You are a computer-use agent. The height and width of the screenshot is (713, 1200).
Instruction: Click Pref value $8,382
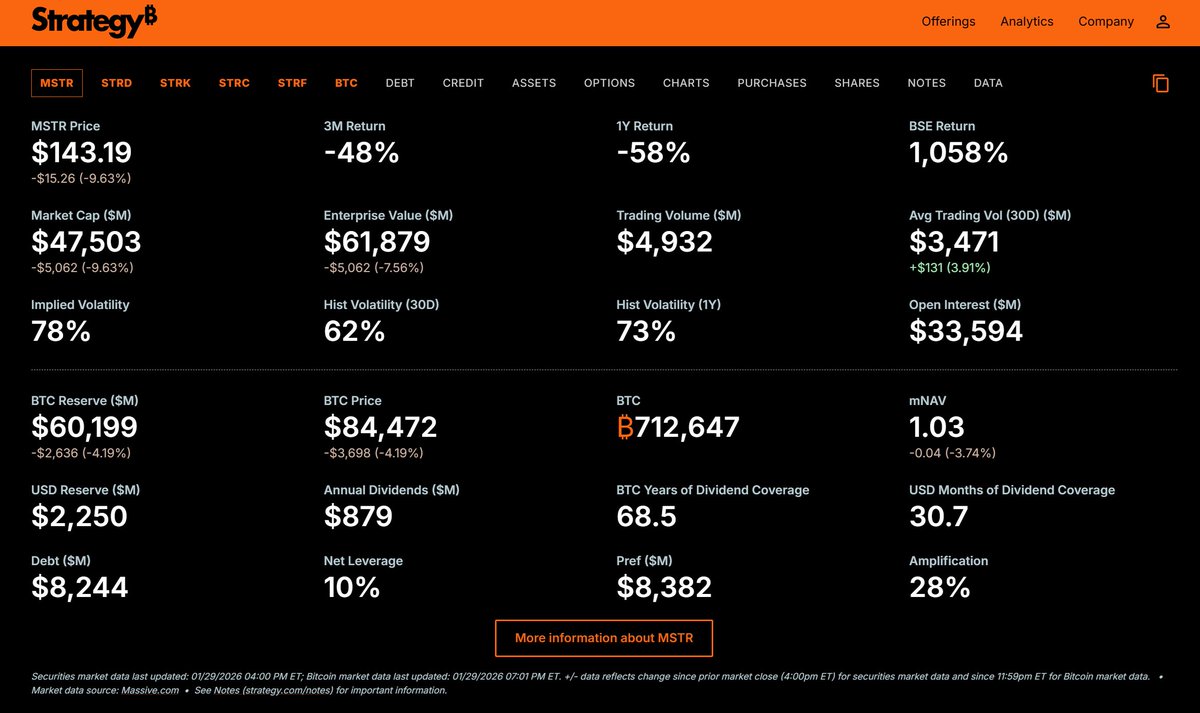(x=664, y=587)
